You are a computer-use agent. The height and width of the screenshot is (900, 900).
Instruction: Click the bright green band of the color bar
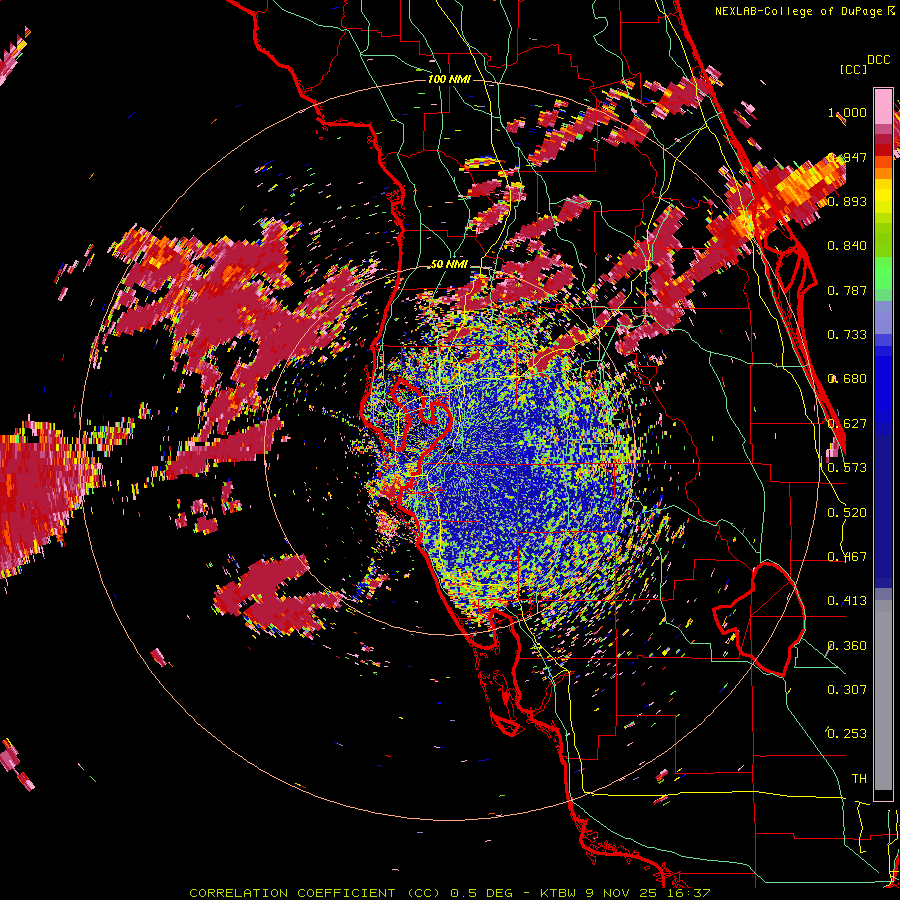883,274
